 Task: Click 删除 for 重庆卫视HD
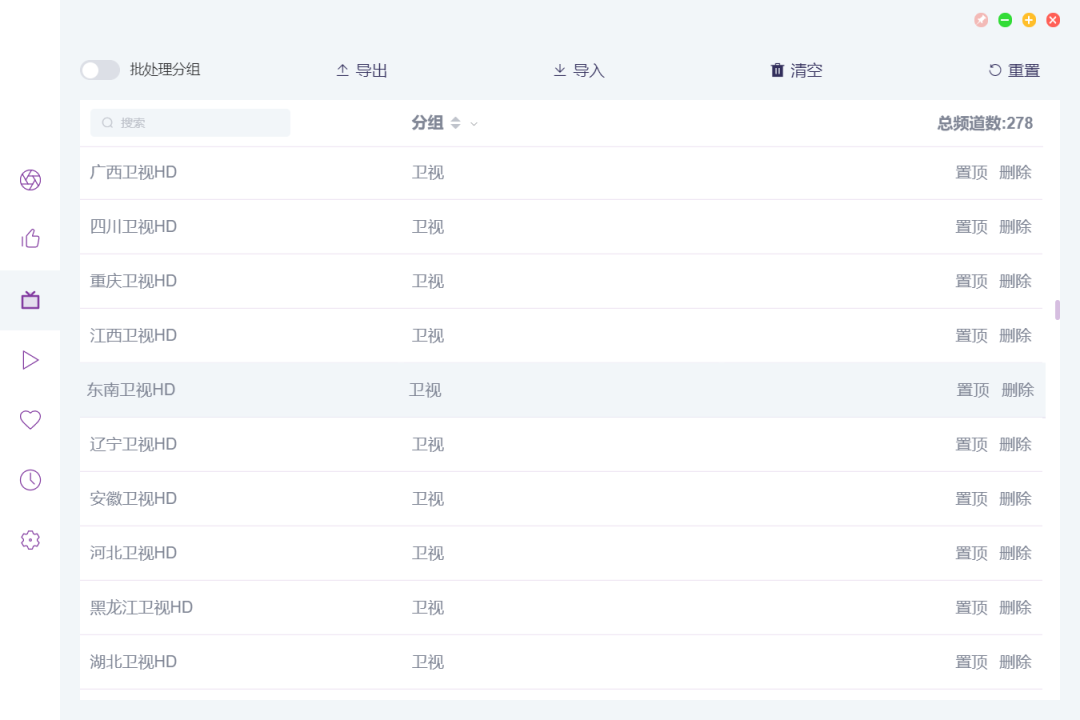pos(1015,281)
